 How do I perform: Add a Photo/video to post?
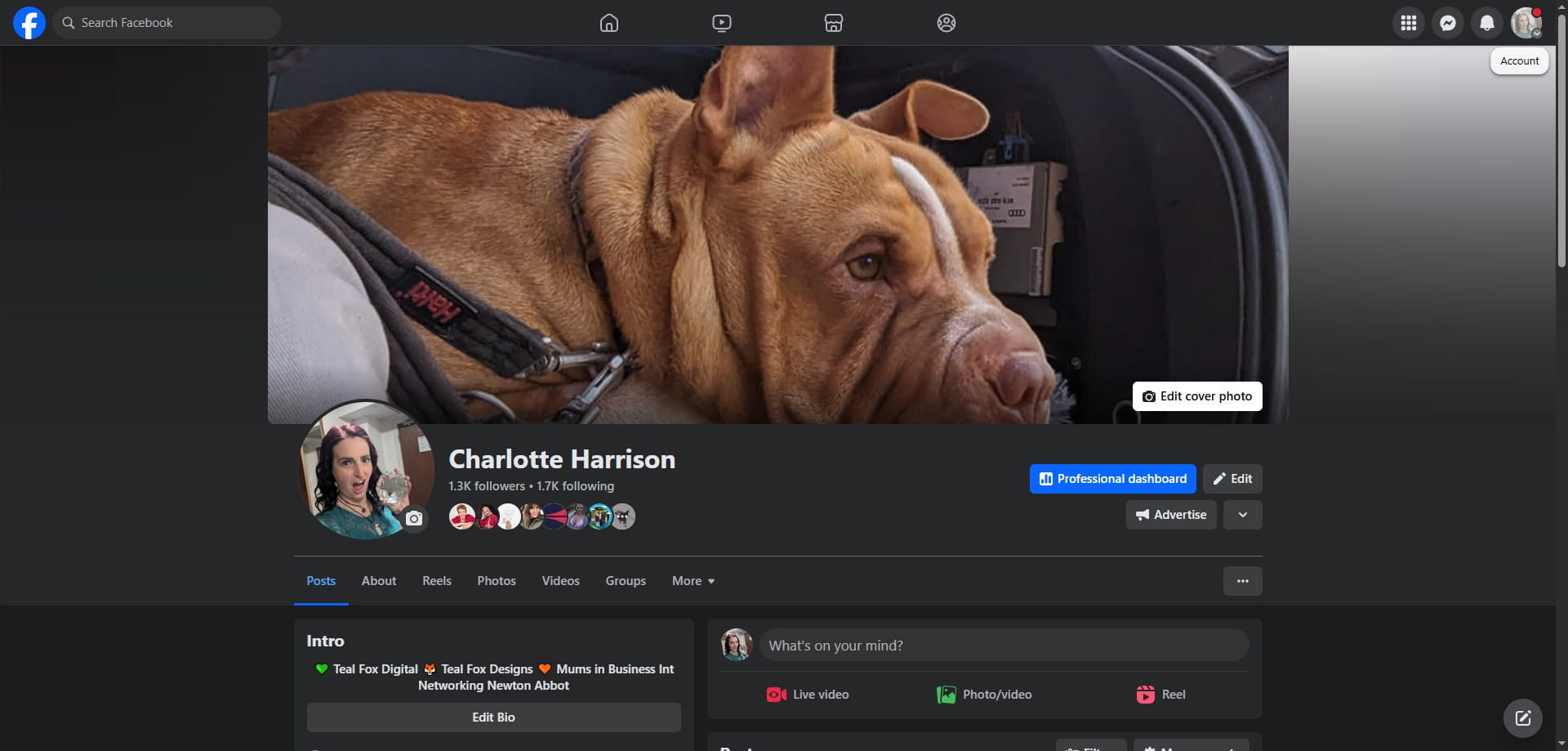pos(984,695)
